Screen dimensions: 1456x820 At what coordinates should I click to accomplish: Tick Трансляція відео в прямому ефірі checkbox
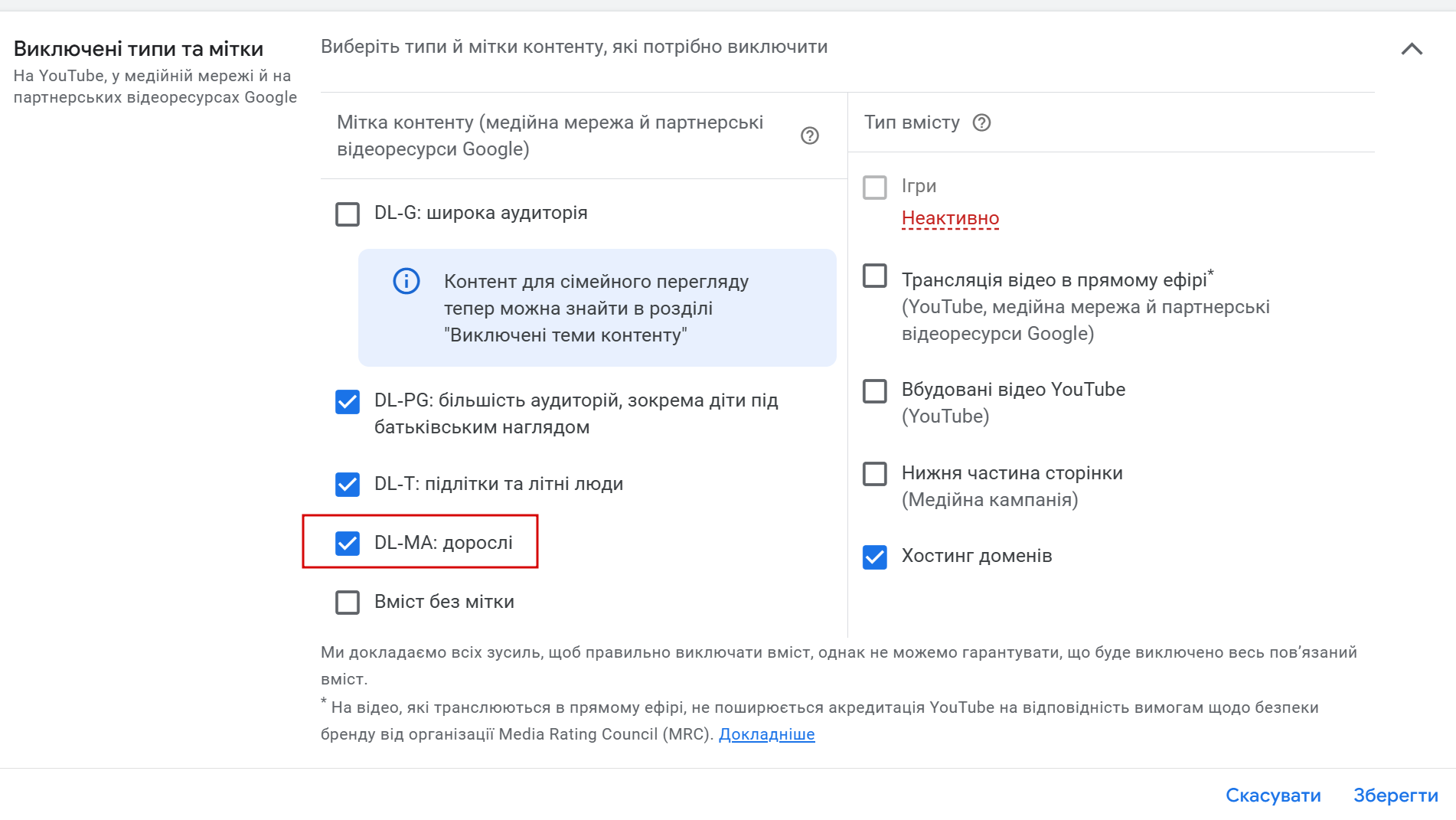[x=875, y=276]
